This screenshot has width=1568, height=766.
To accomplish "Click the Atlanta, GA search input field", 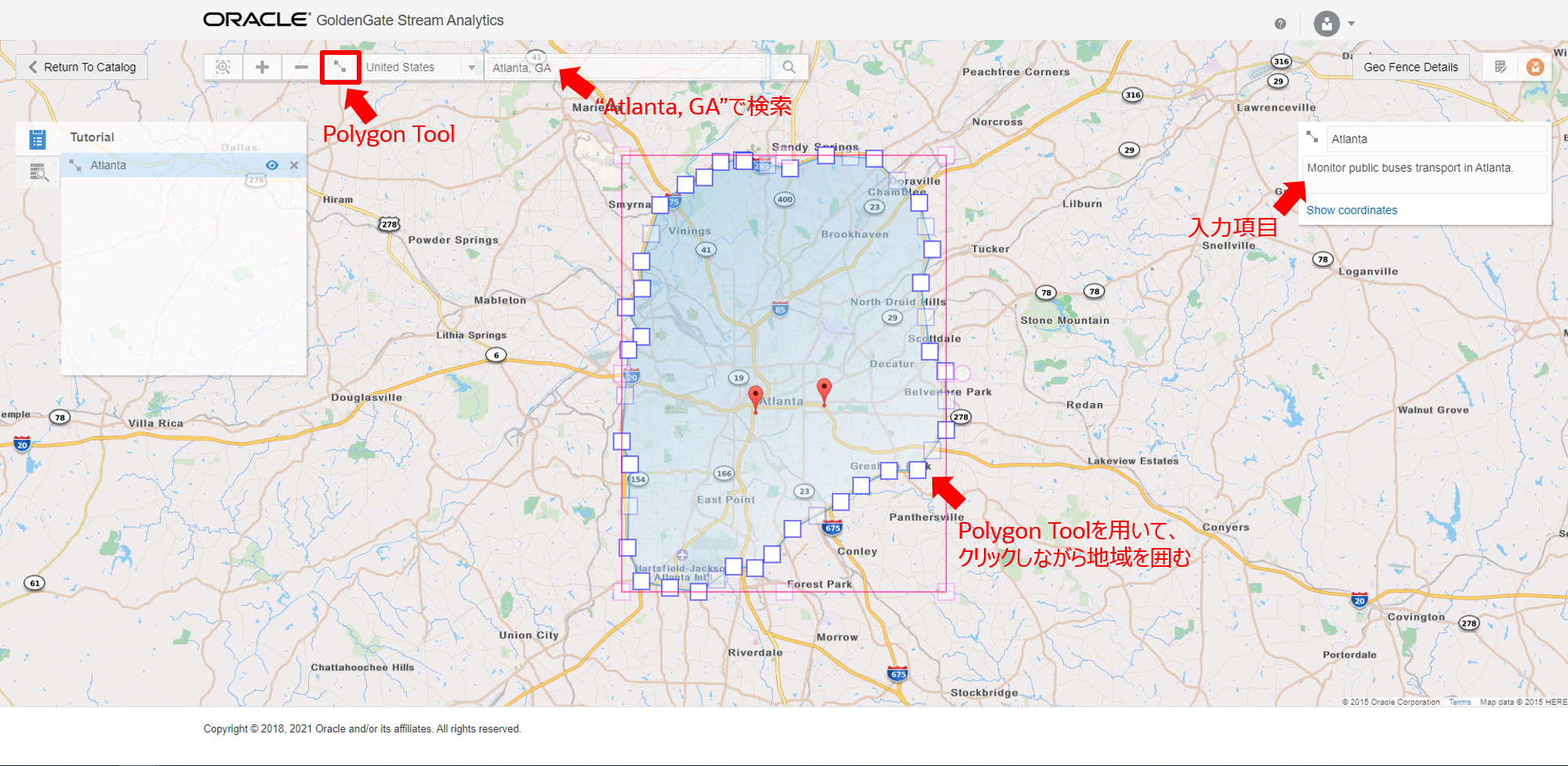I will point(627,68).
